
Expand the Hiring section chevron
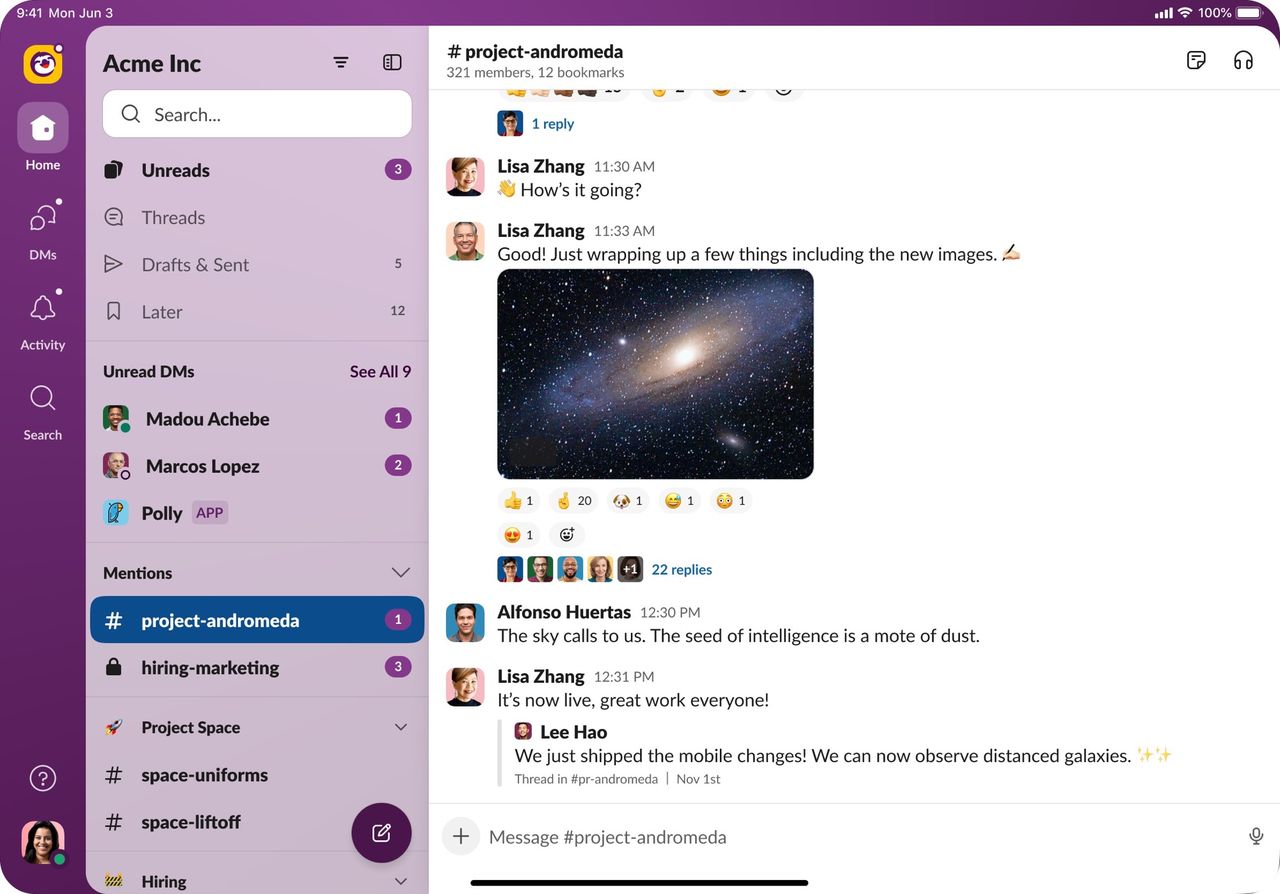point(400,881)
